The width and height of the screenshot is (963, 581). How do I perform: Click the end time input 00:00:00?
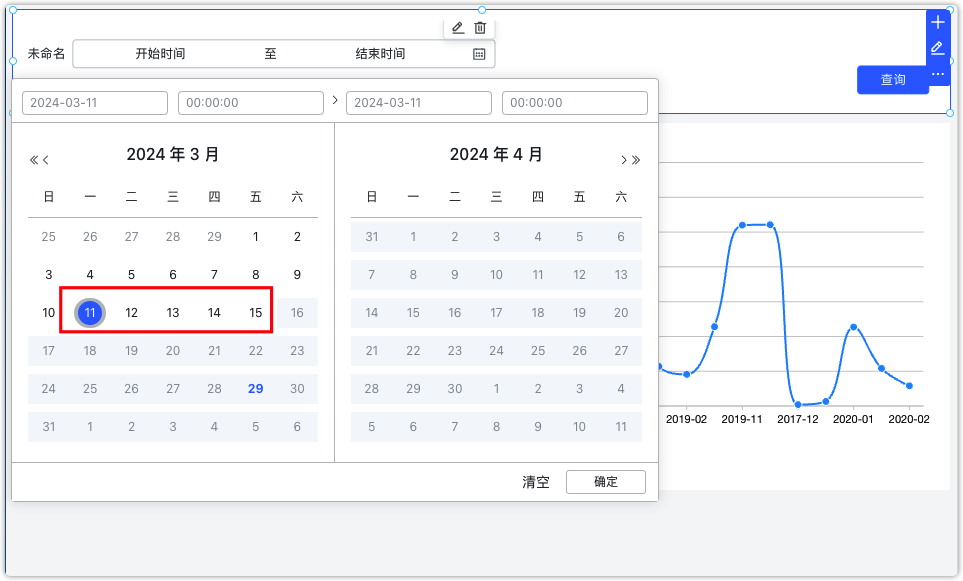pos(574,103)
